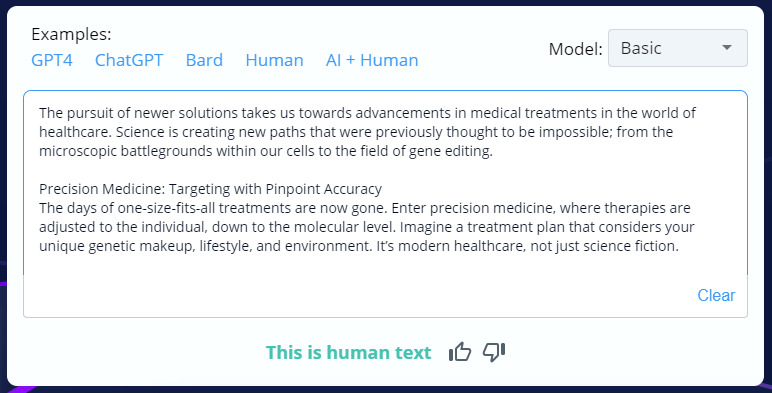
Task: Load the ChatGPT example text
Action: 129,60
